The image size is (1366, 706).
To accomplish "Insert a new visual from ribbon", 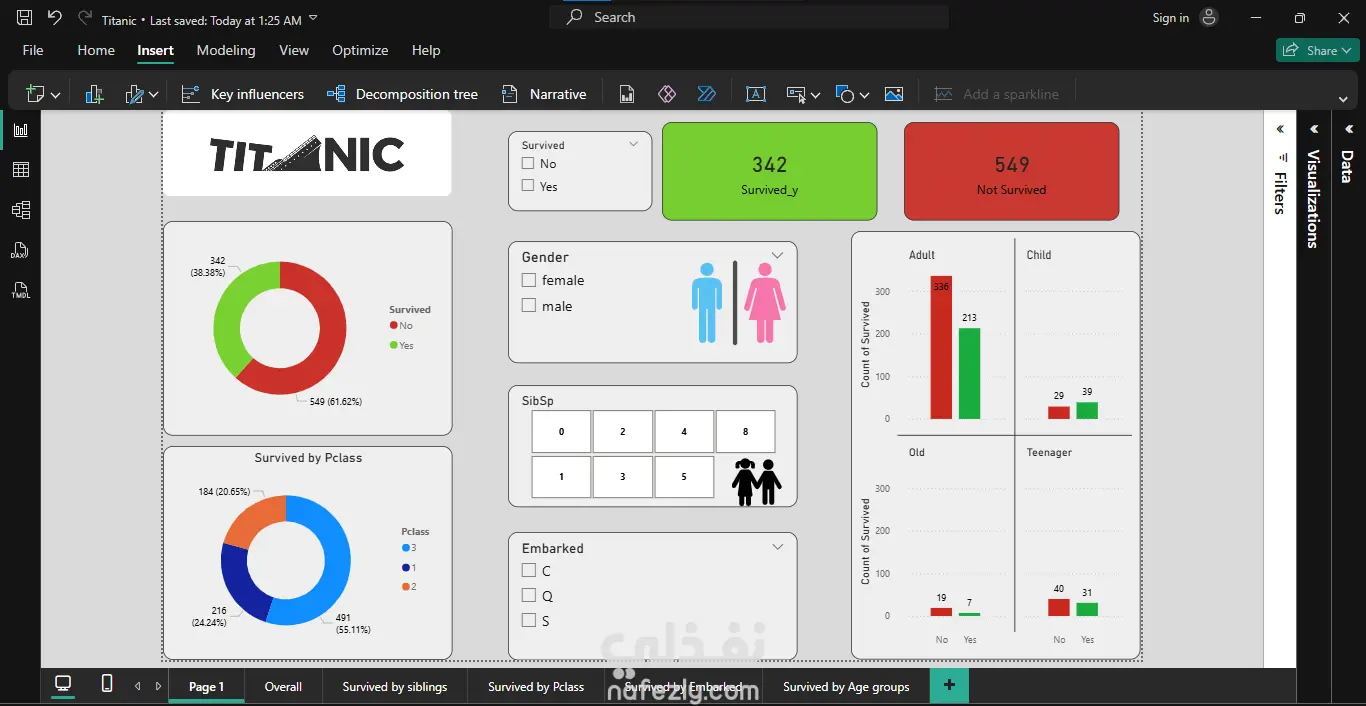I will coord(94,94).
